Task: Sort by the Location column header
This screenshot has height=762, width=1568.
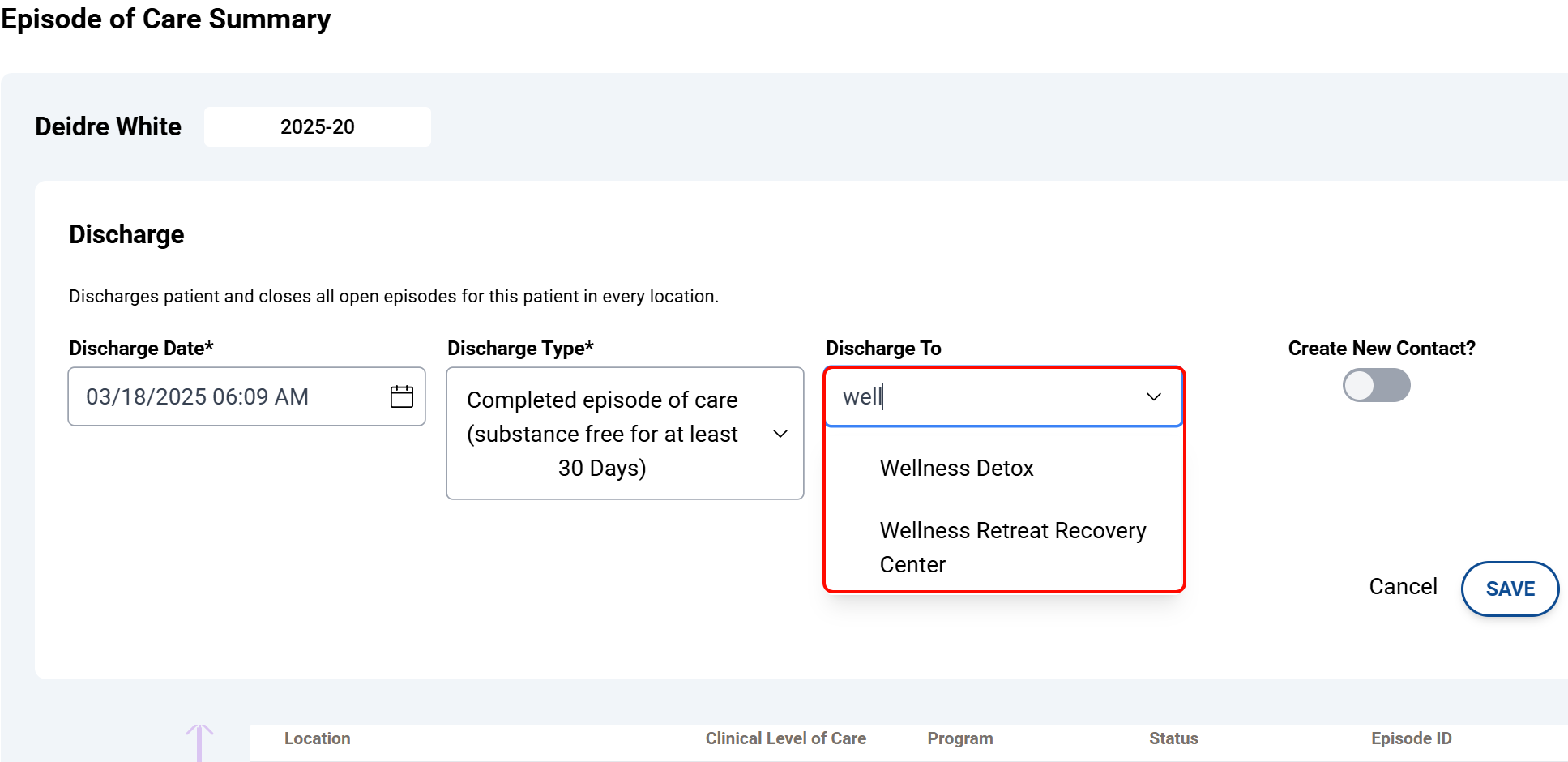Action: (317, 738)
